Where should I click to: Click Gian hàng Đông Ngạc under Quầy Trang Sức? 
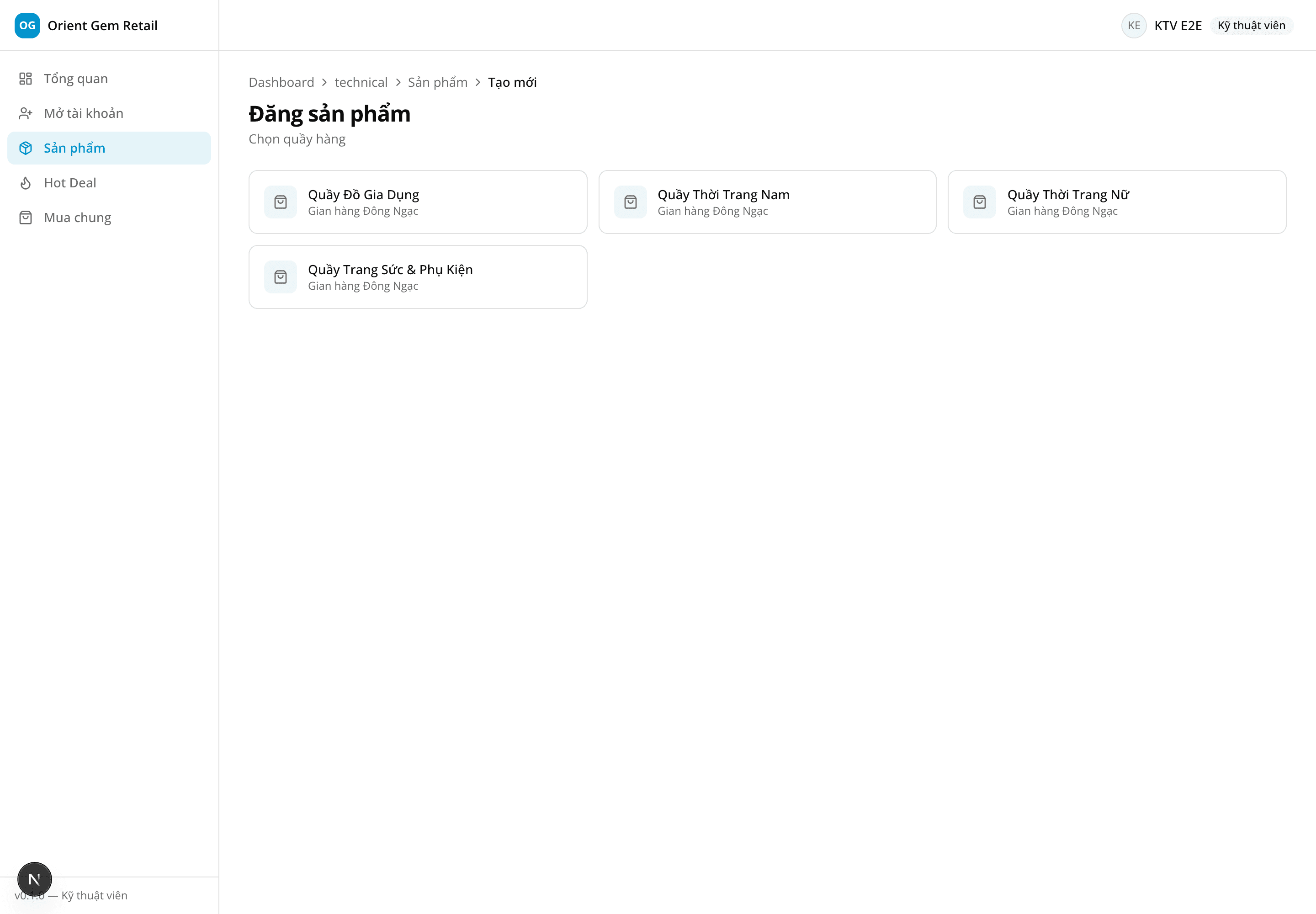tap(363, 287)
